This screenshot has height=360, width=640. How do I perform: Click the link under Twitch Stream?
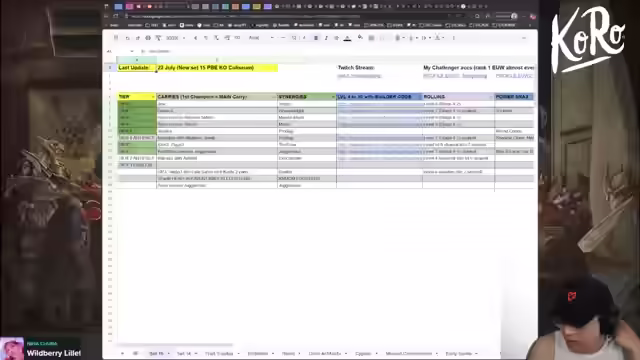359,76
